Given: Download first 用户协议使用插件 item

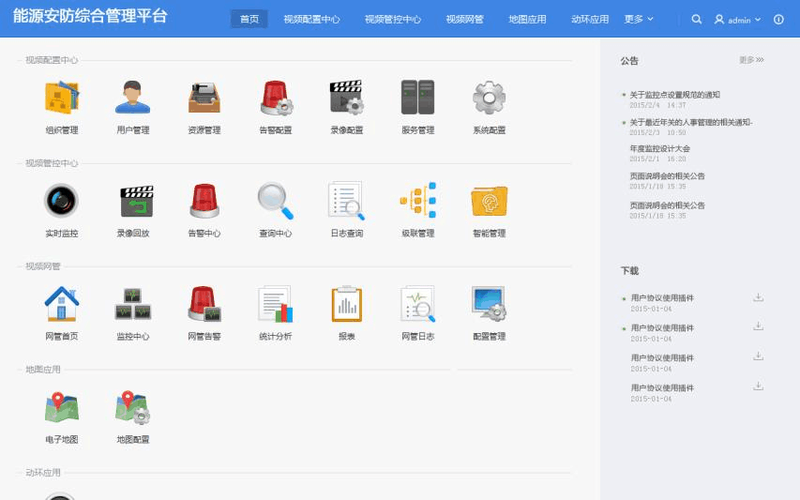Looking at the screenshot, I should pos(759,297).
